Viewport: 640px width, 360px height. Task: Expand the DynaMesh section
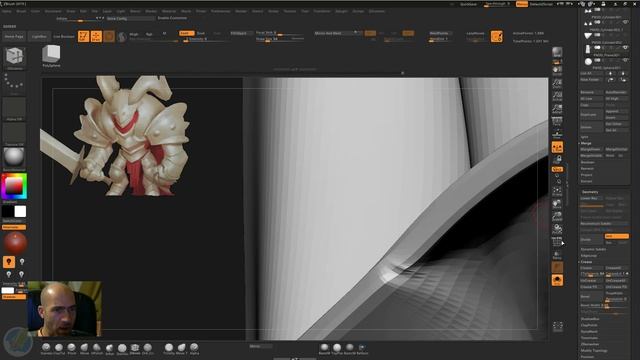[589, 331]
